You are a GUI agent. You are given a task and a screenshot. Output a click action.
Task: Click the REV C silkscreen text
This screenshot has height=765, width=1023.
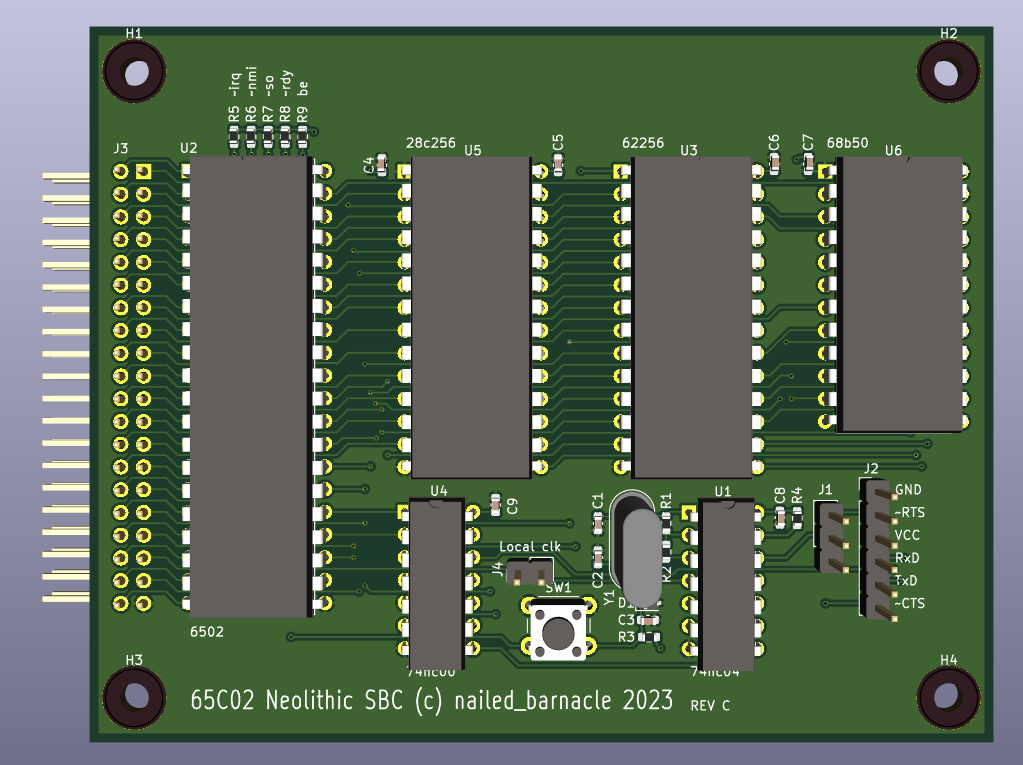coord(709,705)
